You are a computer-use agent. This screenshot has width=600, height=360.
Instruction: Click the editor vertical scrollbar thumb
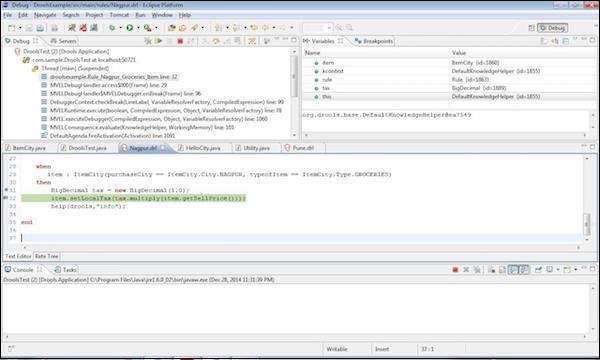(587, 225)
